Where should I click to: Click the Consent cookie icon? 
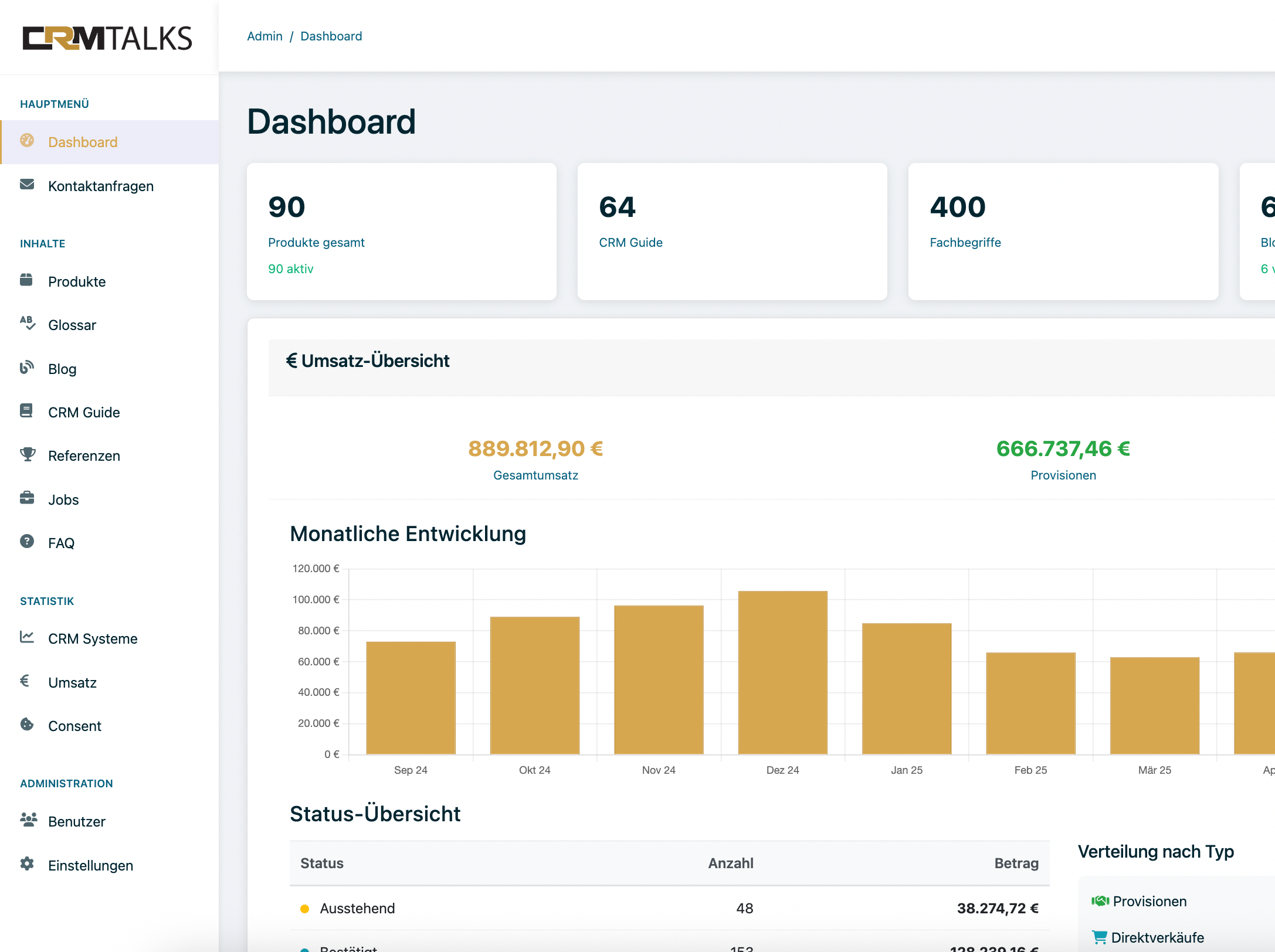click(x=27, y=725)
